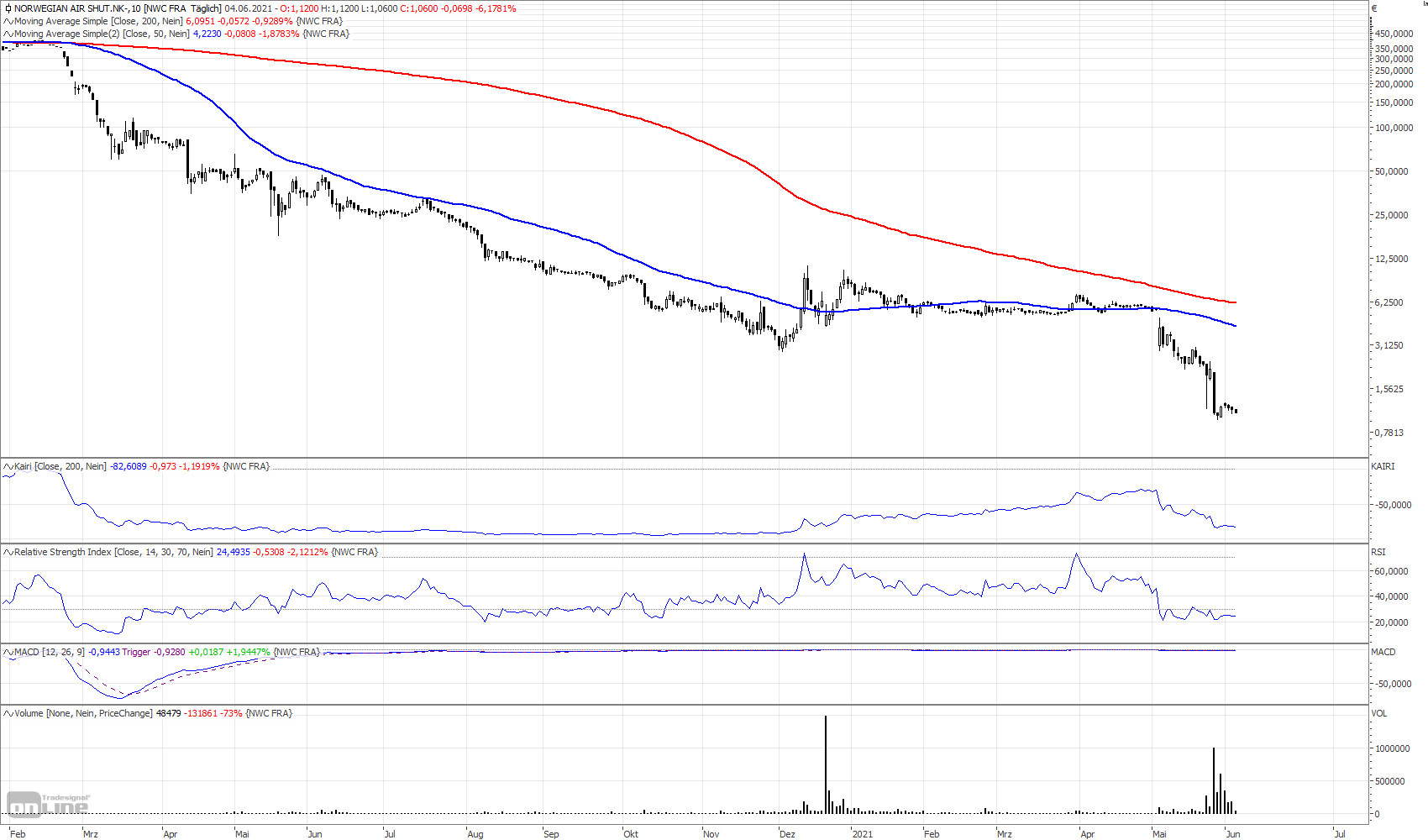Click the euro currency symbol above the price axis
Image resolution: width=1428 pixels, height=840 pixels.
coord(1374,8)
